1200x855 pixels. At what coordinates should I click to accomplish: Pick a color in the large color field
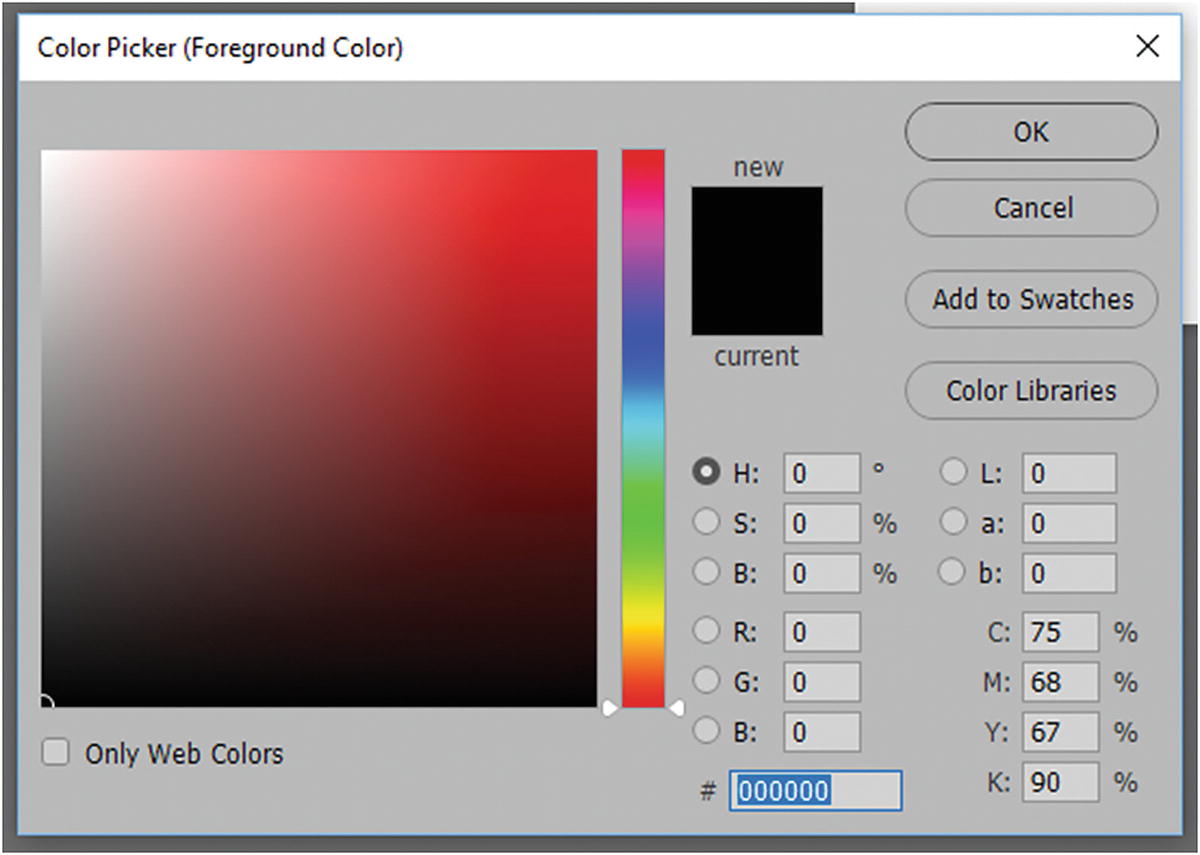[x=319, y=428]
